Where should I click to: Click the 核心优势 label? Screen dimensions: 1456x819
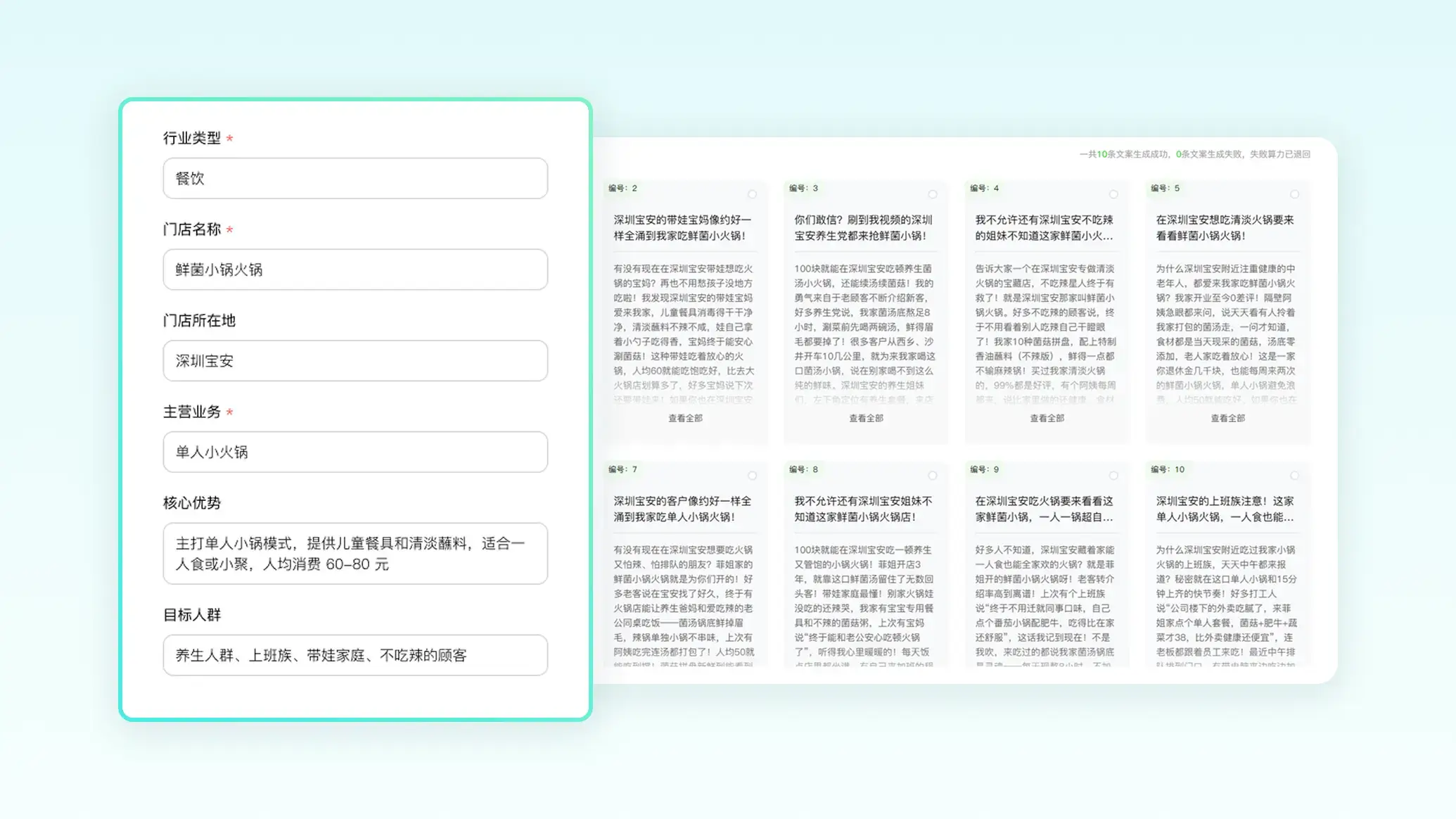pos(192,503)
